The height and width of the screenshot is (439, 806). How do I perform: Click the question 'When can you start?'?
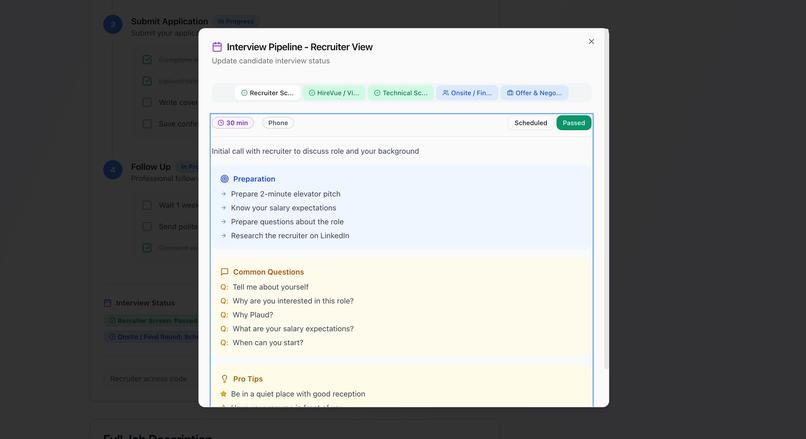(268, 342)
